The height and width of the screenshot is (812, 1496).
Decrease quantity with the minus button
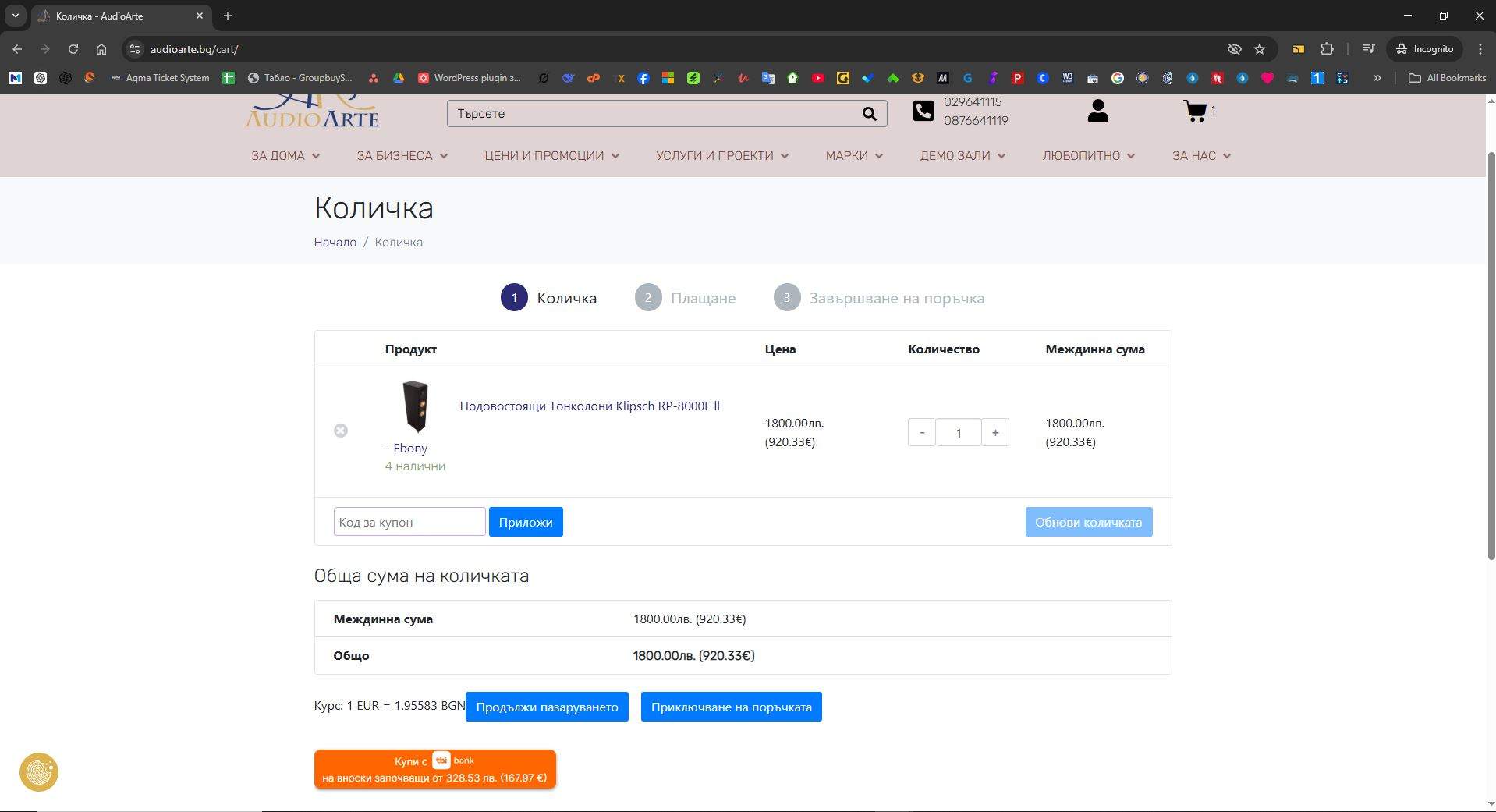click(x=922, y=432)
